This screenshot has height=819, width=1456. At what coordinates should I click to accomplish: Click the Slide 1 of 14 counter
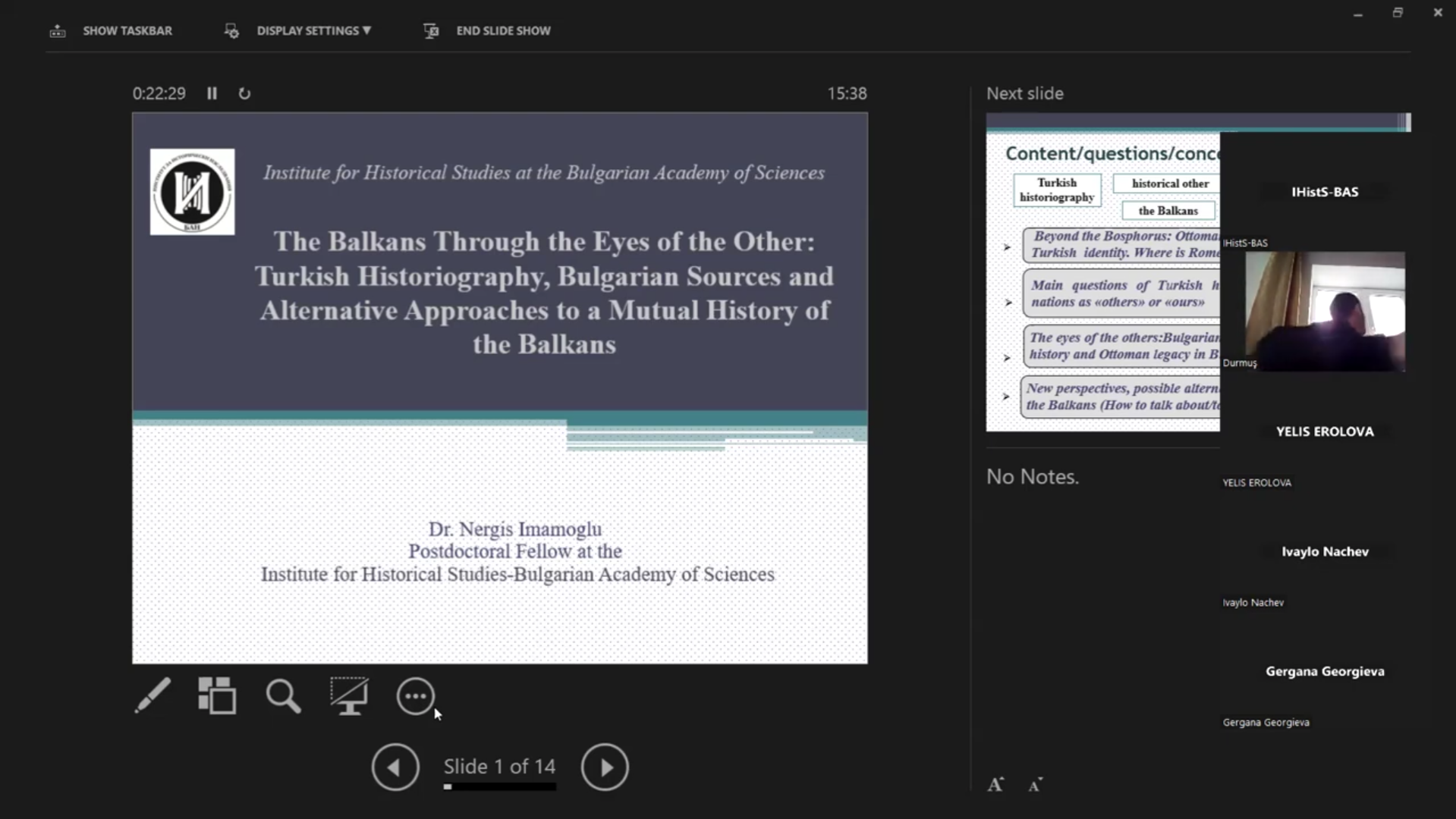click(x=499, y=766)
